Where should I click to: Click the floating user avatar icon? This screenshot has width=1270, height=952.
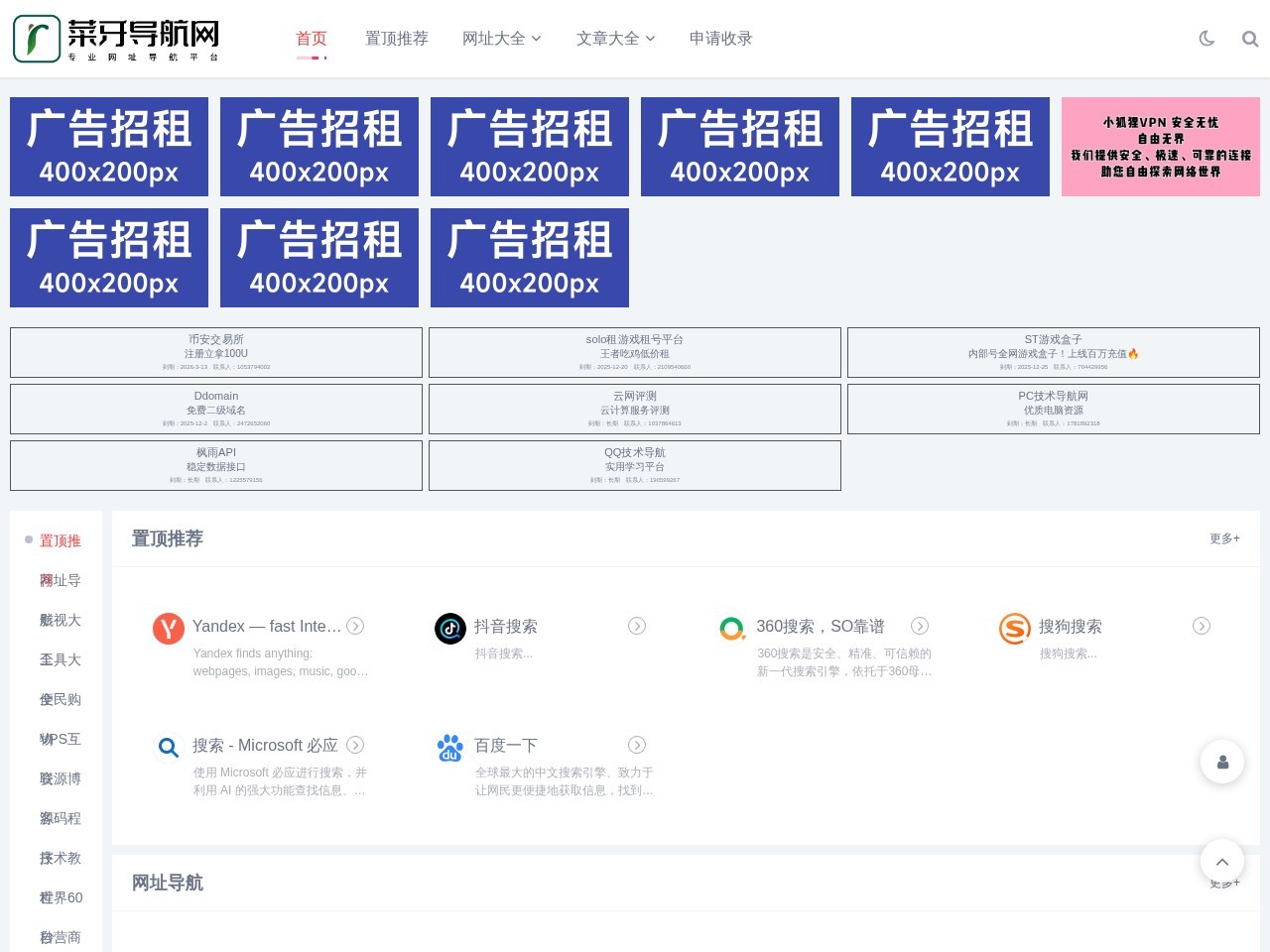(x=1222, y=762)
